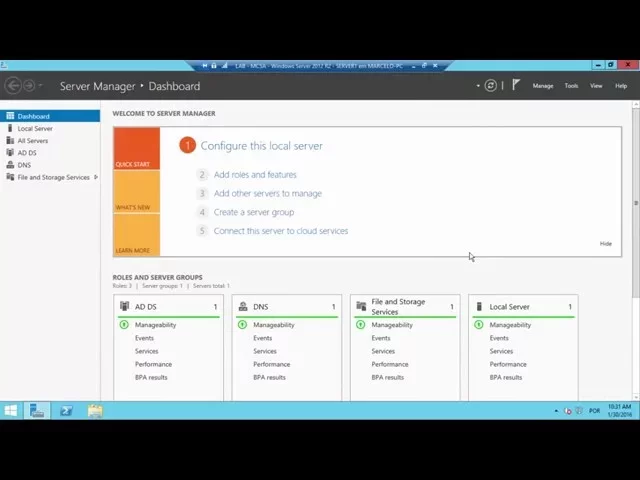Click the forward navigation arrow
The image size is (640, 480).
point(29,86)
